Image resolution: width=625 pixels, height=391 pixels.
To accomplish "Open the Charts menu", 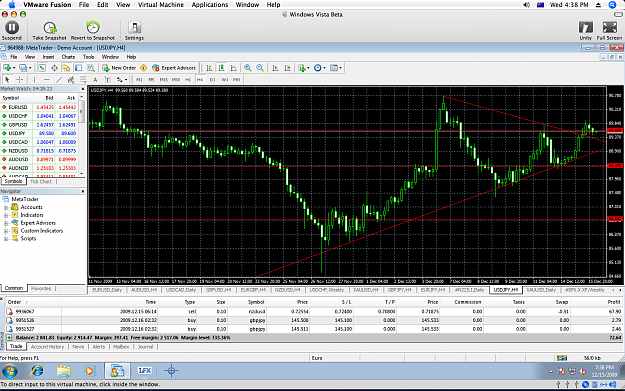I will [68, 57].
